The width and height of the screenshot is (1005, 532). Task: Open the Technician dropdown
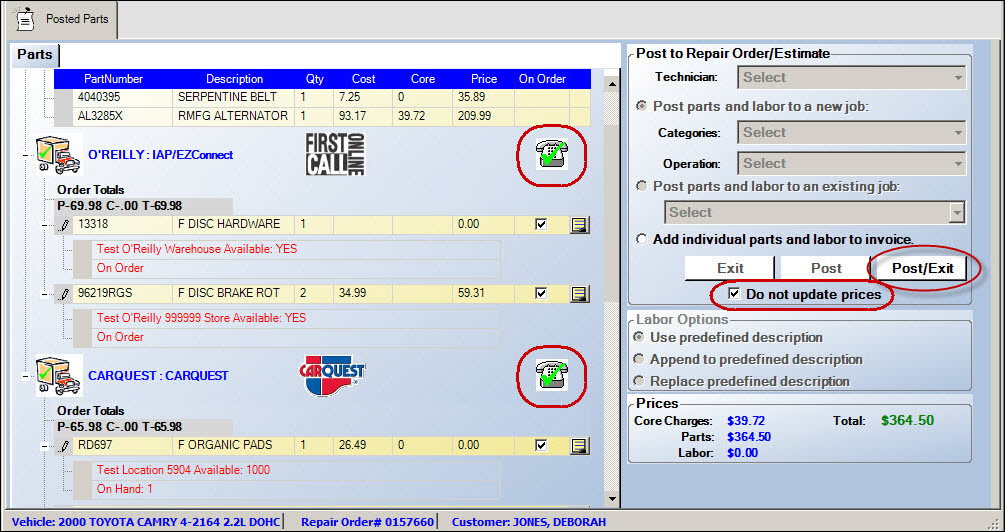click(x=851, y=78)
